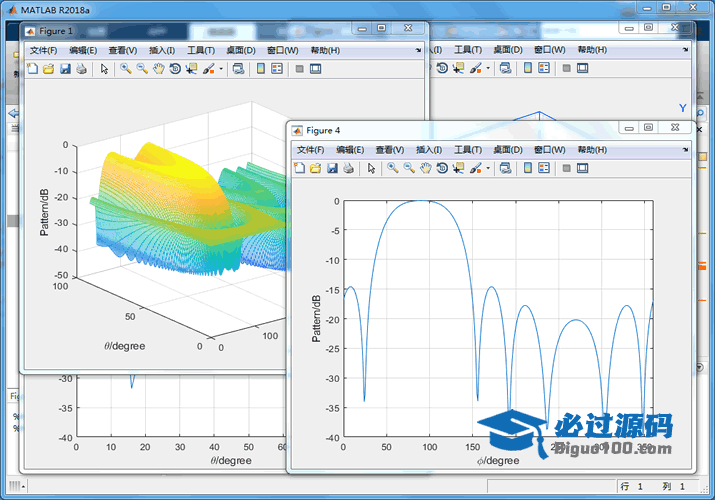The width and height of the screenshot is (715, 500).
Task: Open 文件(F) menu in Figure 4
Action: 311,150
